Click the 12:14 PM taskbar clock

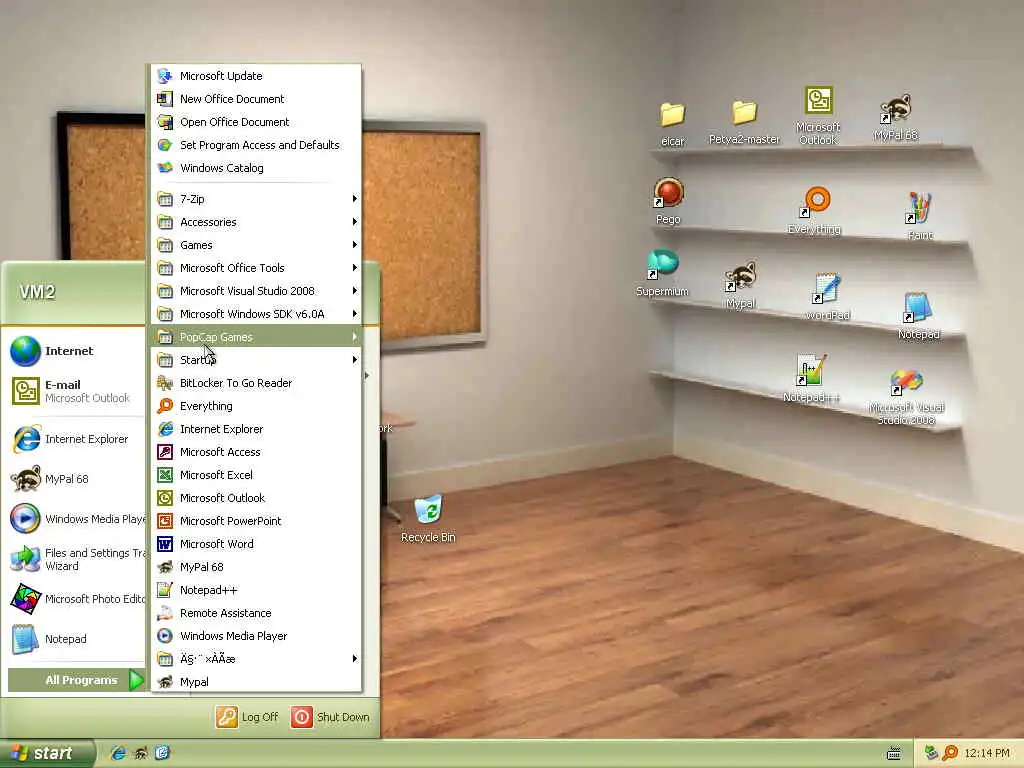click(x=987, y=753)
